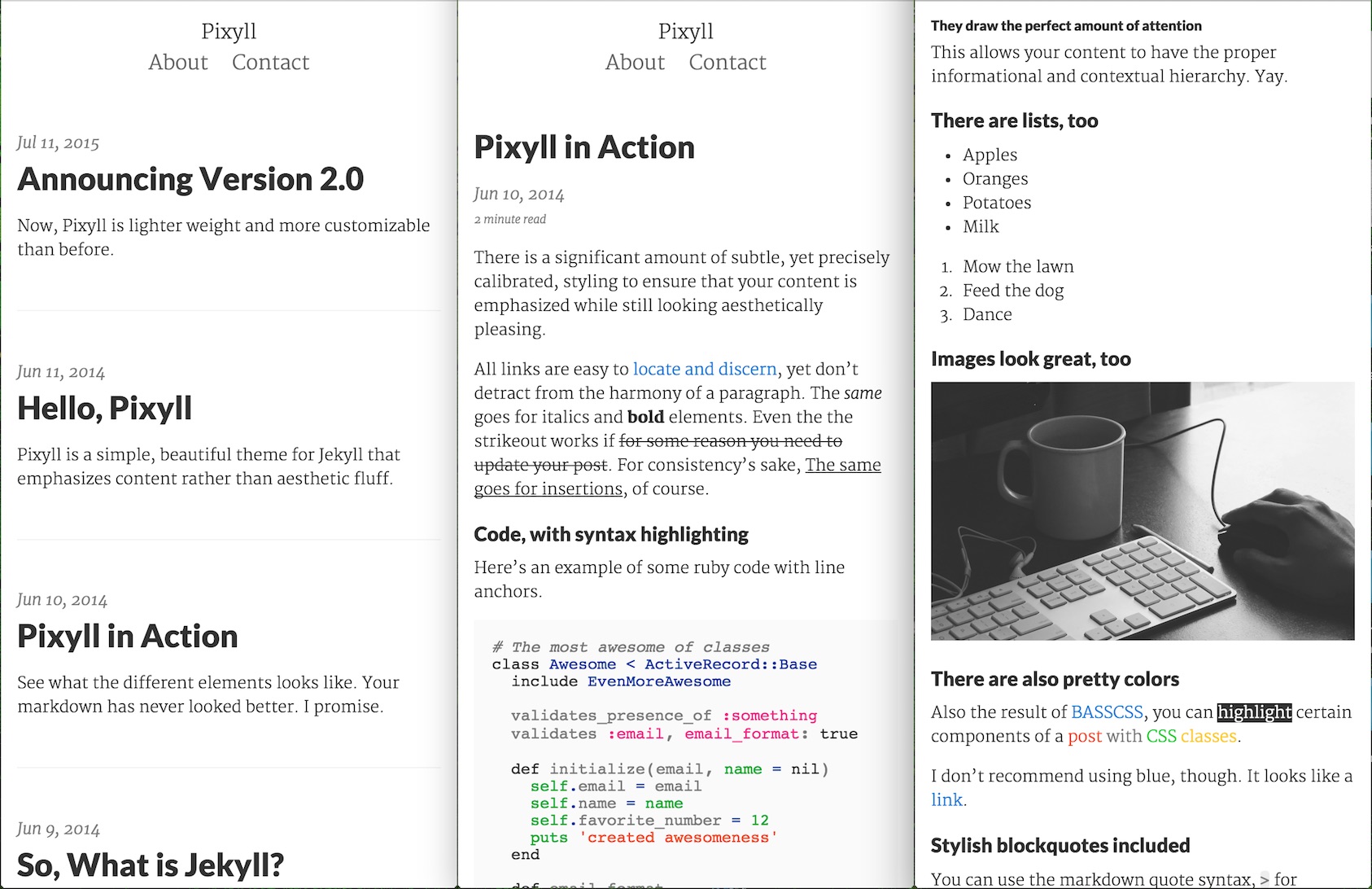Screen dimensions: 1372x889
Task: Open the Contact page in the middle panel
Action: [728, 62]
